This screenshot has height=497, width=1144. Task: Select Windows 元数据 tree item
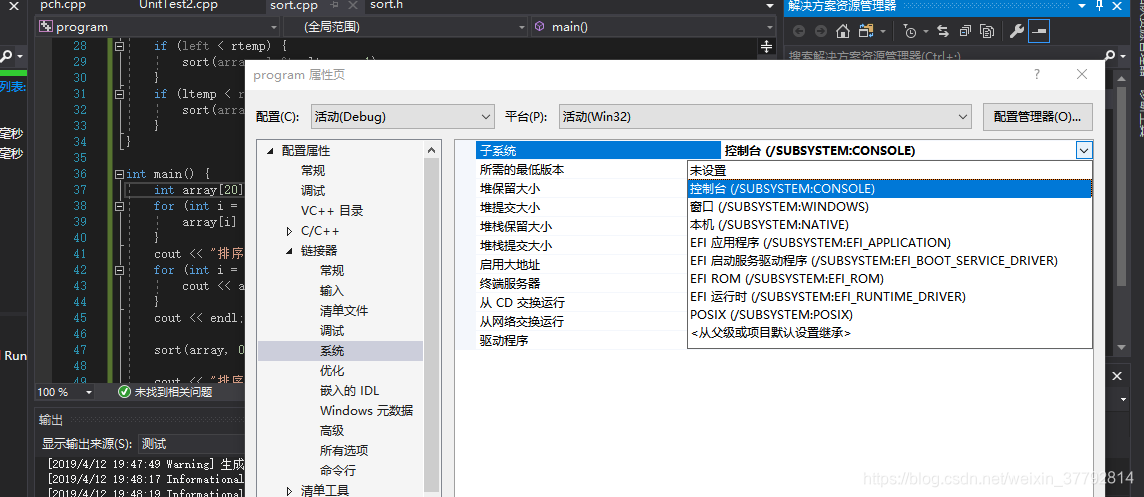pos(366,411)
